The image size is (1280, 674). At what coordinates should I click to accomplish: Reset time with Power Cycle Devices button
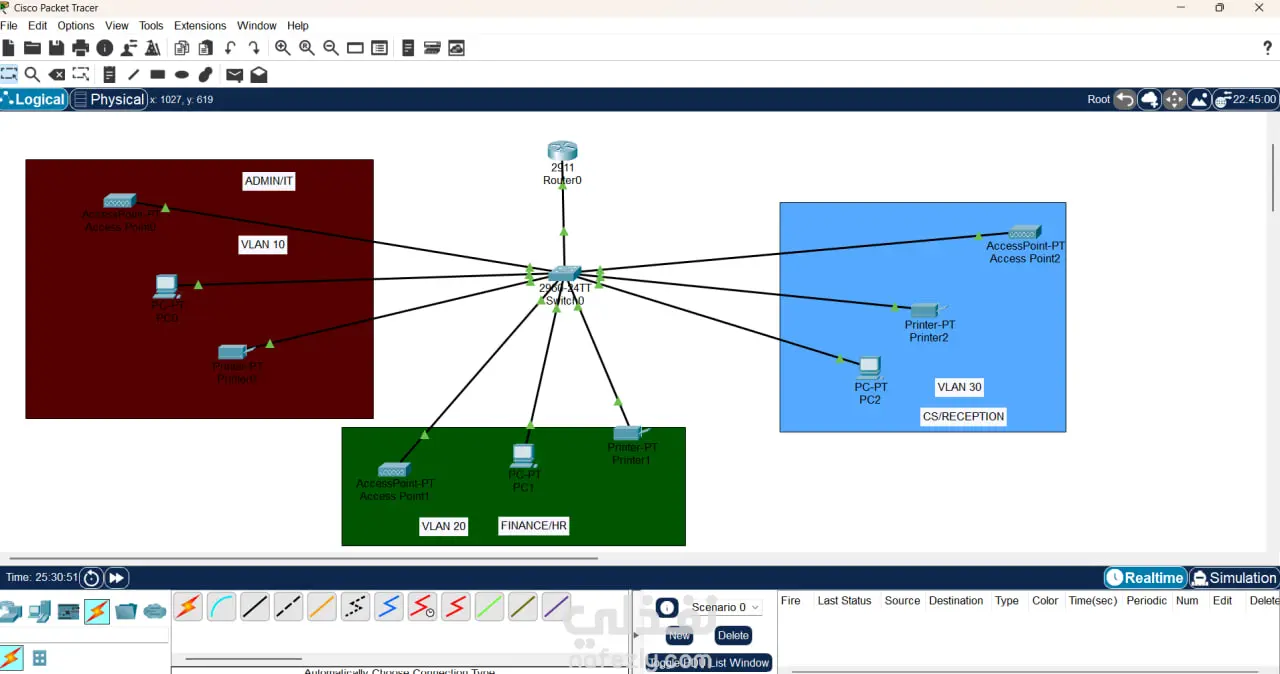[91, 578]
